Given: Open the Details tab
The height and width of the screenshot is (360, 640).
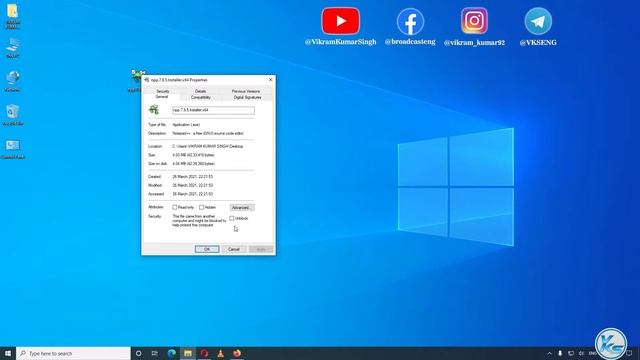Looking at the screenshot, I should tap(200, 91).
